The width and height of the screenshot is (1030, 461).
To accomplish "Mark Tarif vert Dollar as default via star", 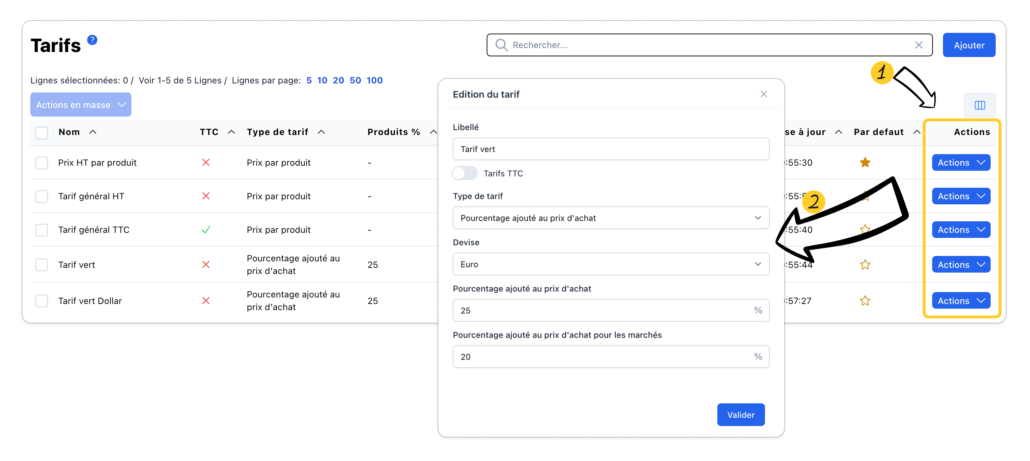I will (x=865, y=301).
